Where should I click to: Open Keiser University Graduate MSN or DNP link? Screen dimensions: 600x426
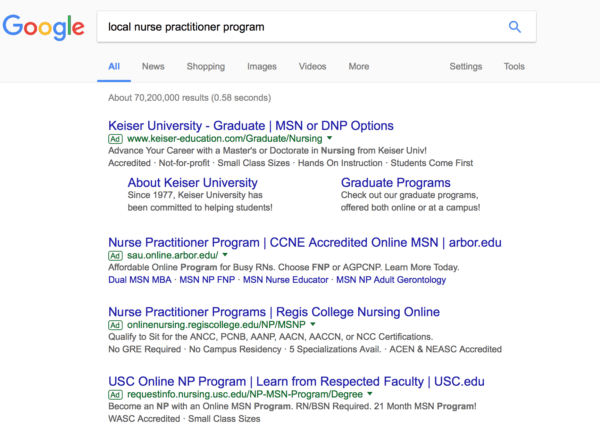click(x=251, y=126)
